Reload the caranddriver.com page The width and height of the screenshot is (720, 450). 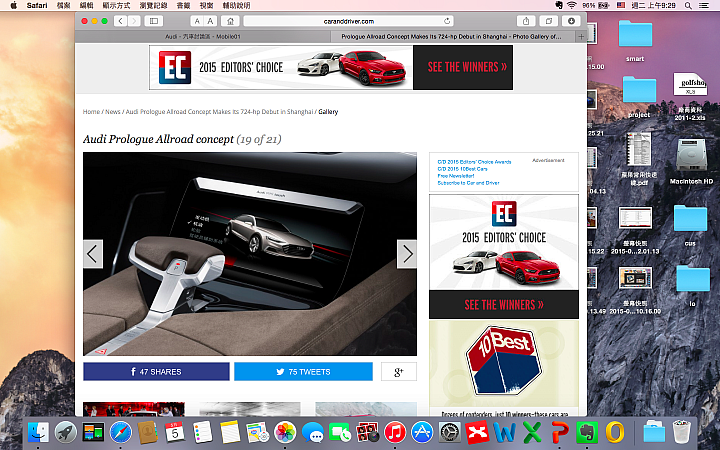pos(447,21)
